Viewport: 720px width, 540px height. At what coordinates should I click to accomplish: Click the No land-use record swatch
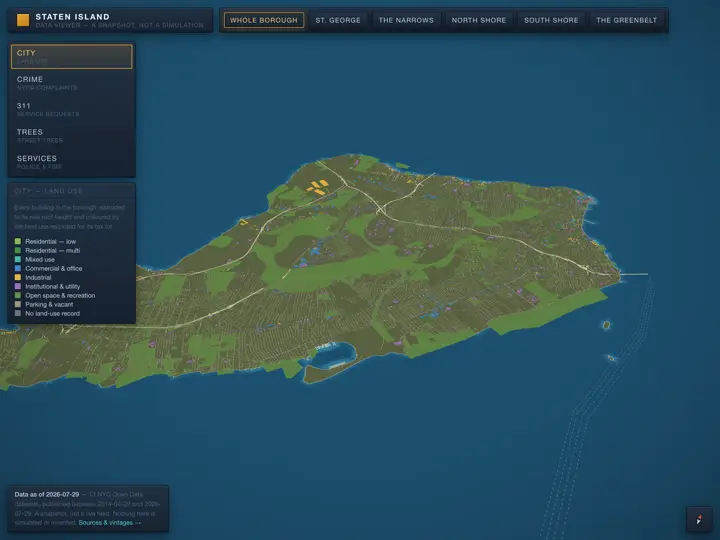(x=18, y=313)
